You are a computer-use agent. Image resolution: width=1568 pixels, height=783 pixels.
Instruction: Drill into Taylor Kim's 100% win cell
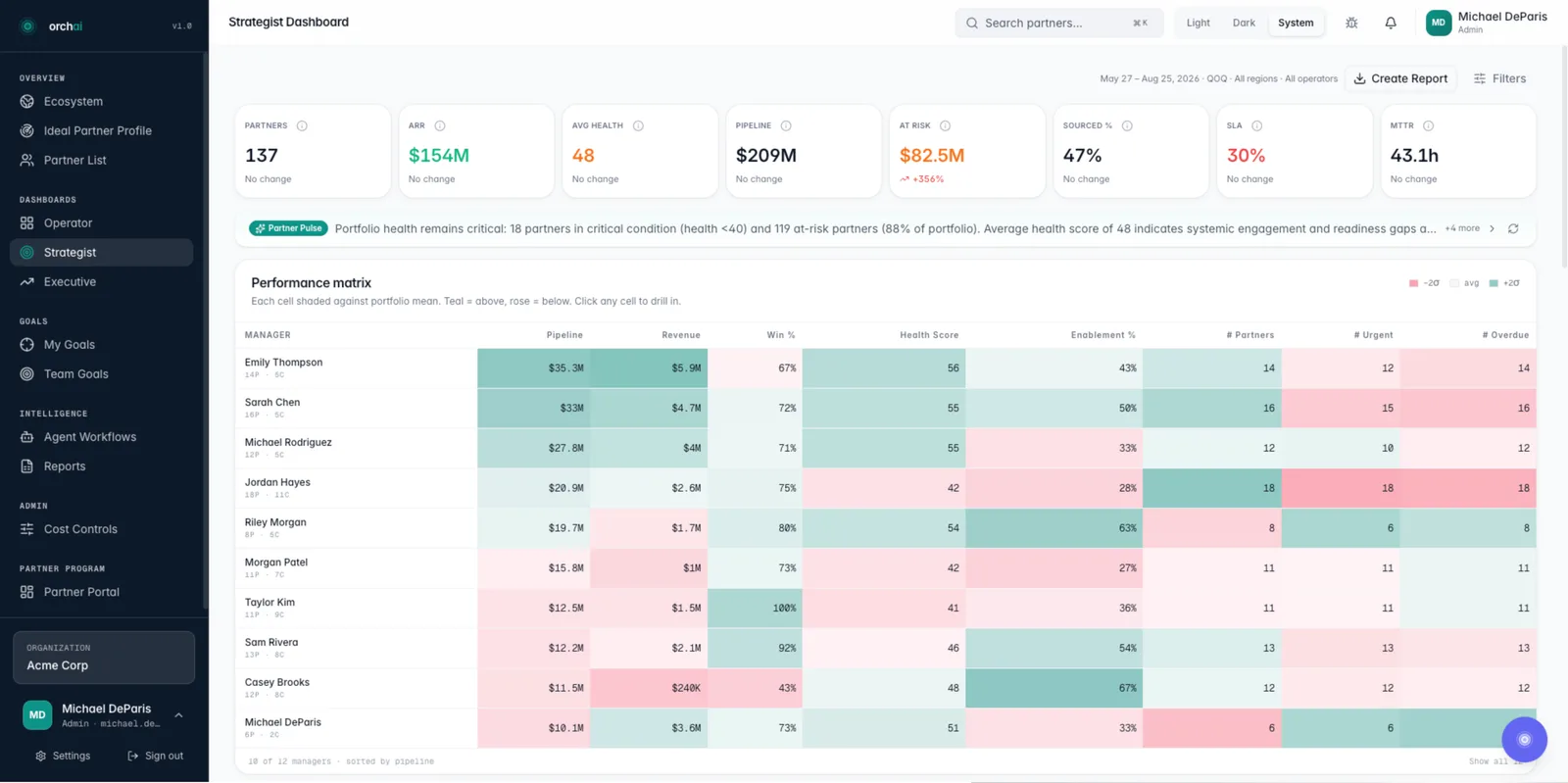(x=755, y=608)
